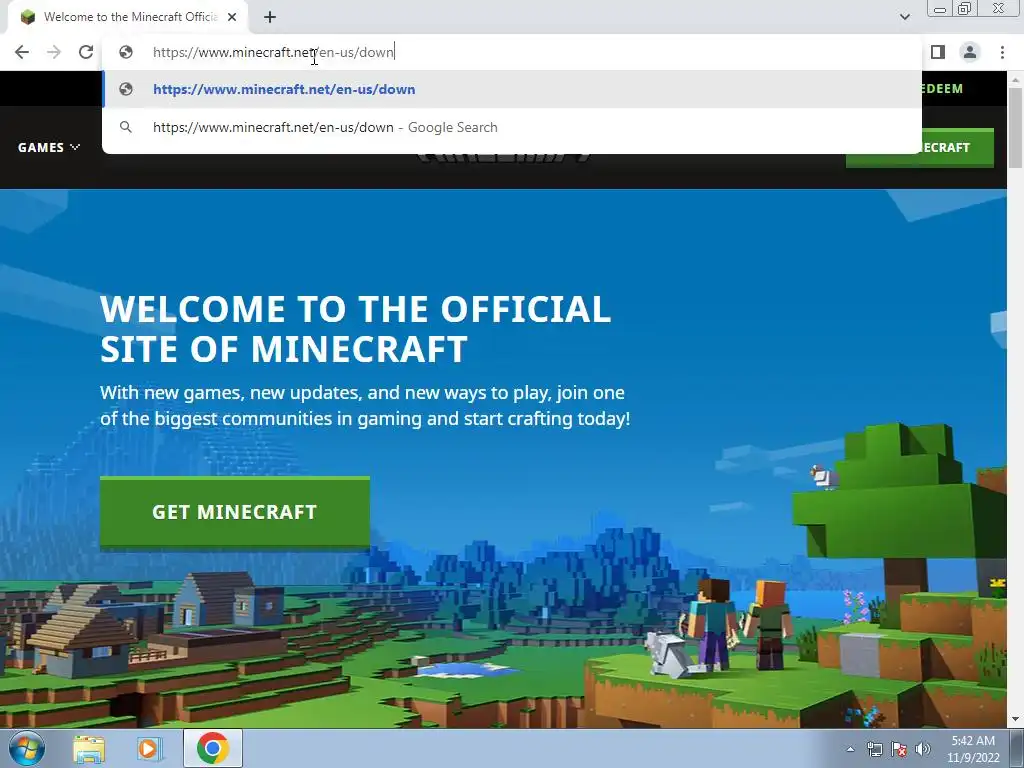Open the tab search dropdown arrow

click(x=904, y=17)
